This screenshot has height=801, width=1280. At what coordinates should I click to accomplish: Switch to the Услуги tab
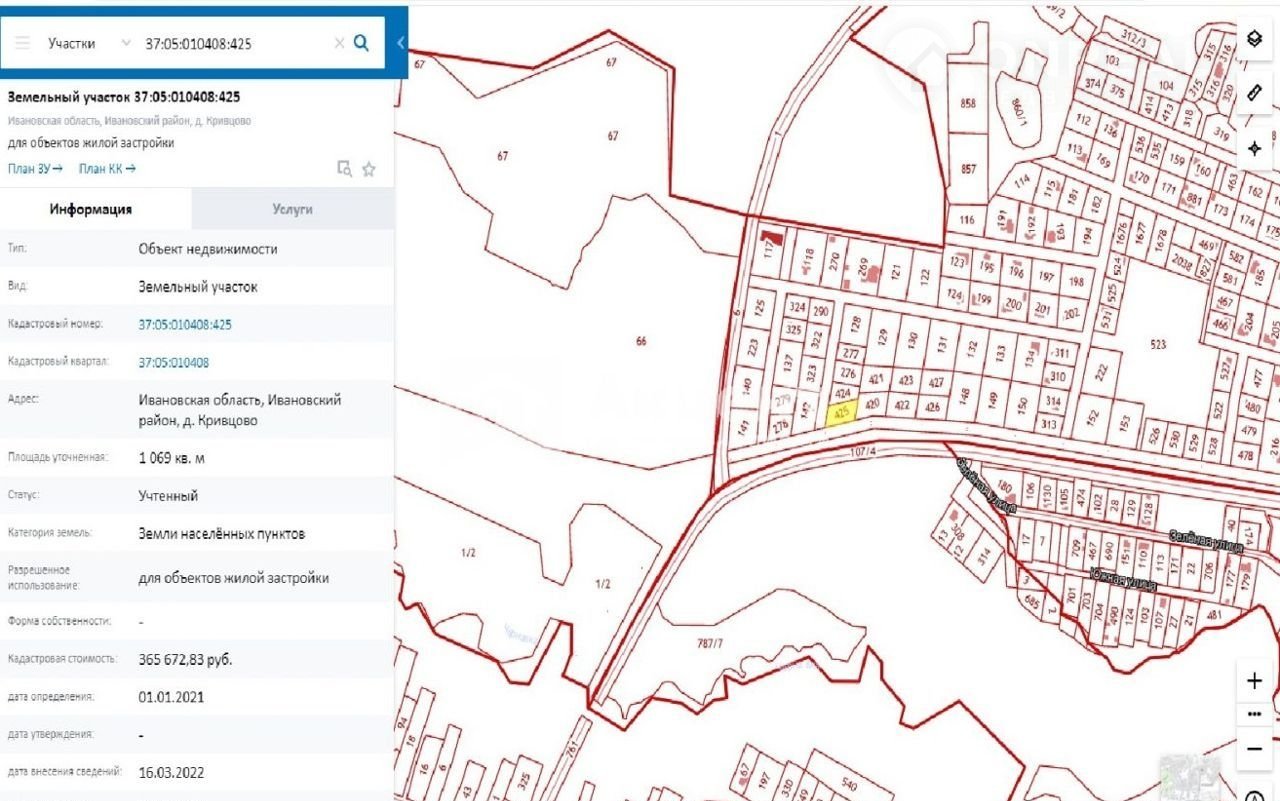292,209
